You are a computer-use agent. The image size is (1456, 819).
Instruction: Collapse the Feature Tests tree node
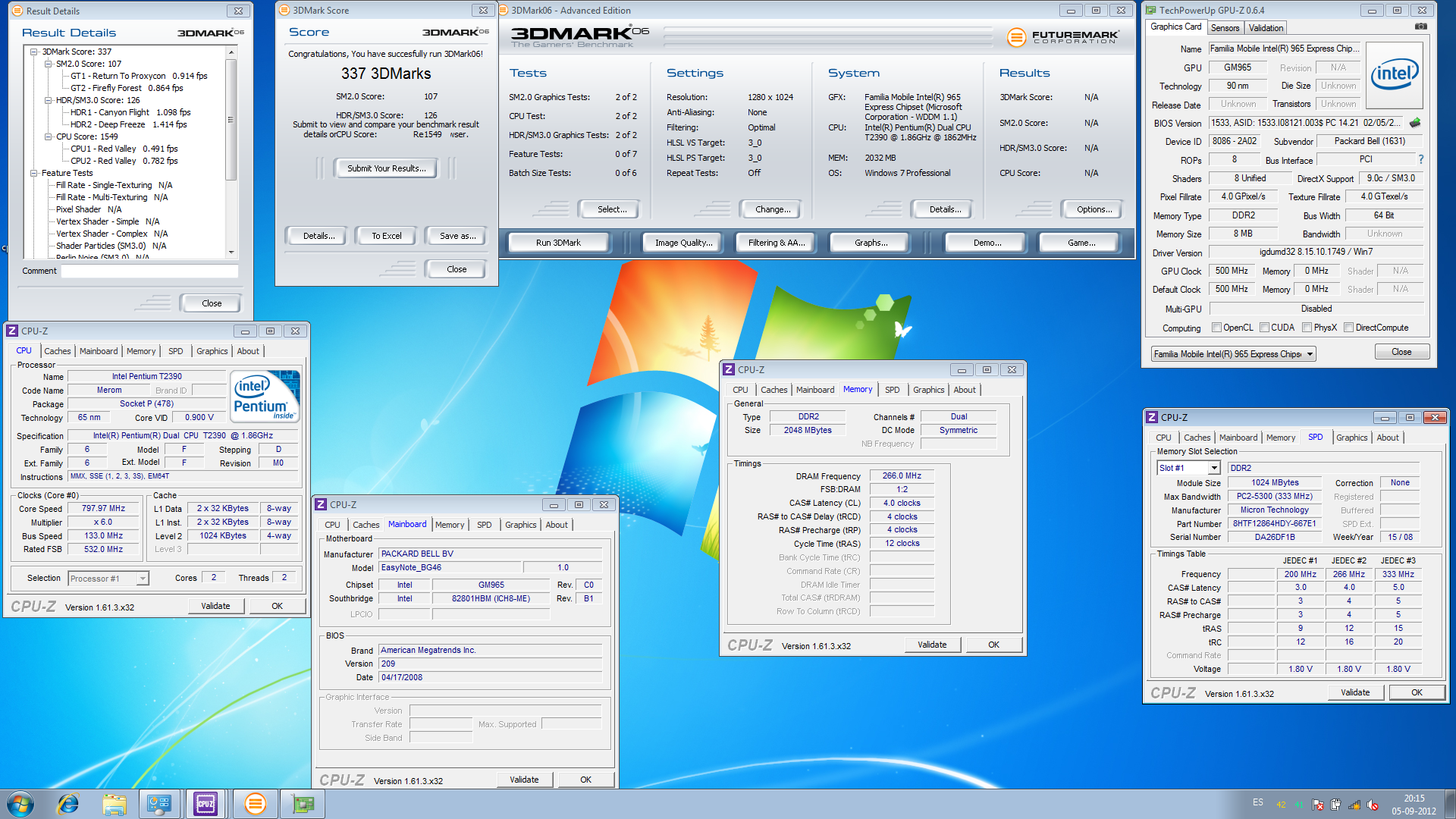(x=34, y=173)
